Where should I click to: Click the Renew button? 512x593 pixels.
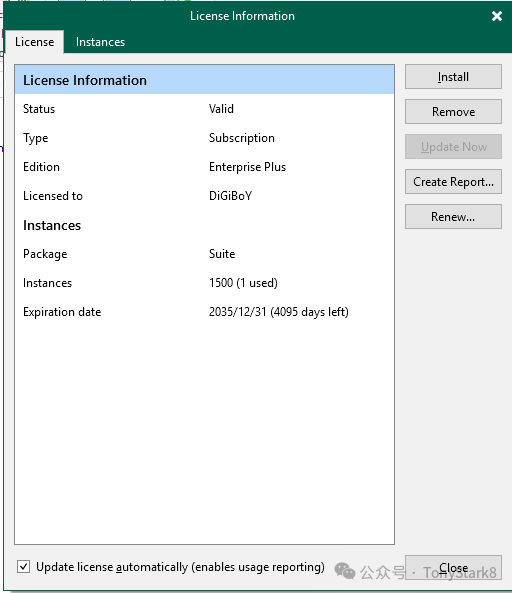click(453, 217)
